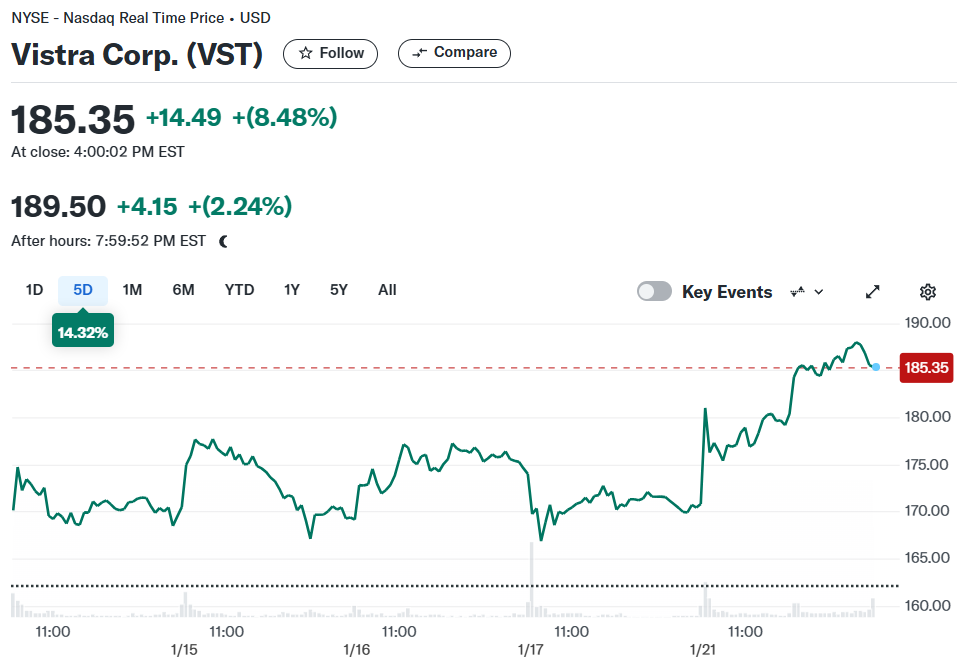Select the 1D time range
The height and width of the screenshot is (672, 966).
point(34,290)
